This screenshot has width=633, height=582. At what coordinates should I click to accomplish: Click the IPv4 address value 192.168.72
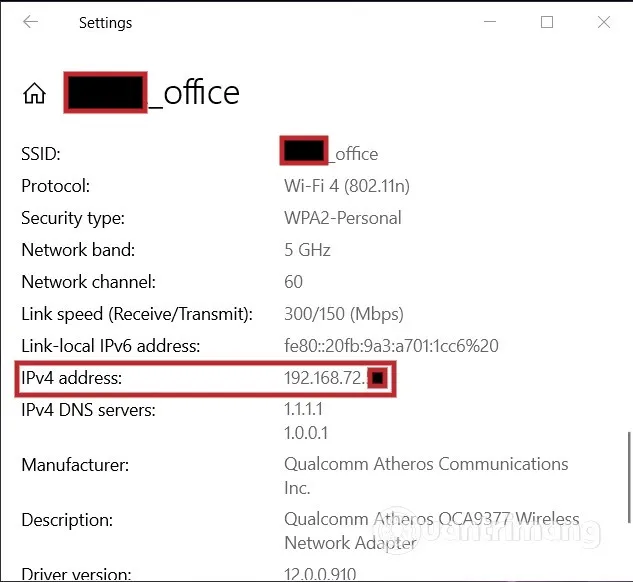pyautogui.click(x=326, y=378)
